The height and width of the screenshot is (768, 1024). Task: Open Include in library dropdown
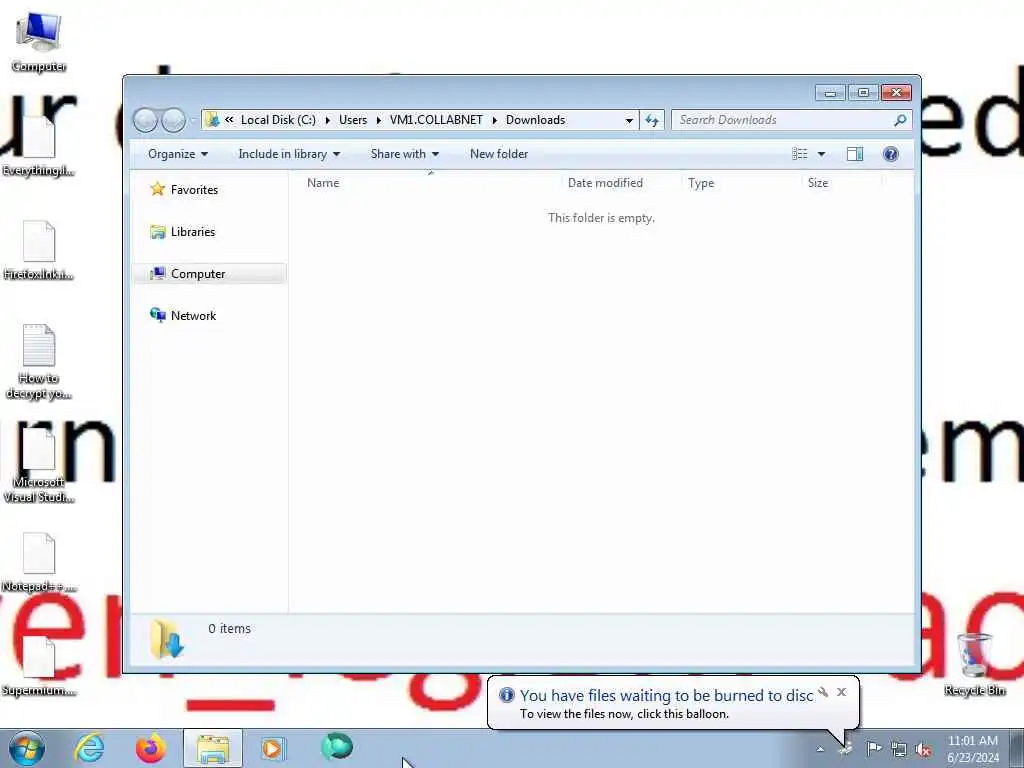[289, 154]
